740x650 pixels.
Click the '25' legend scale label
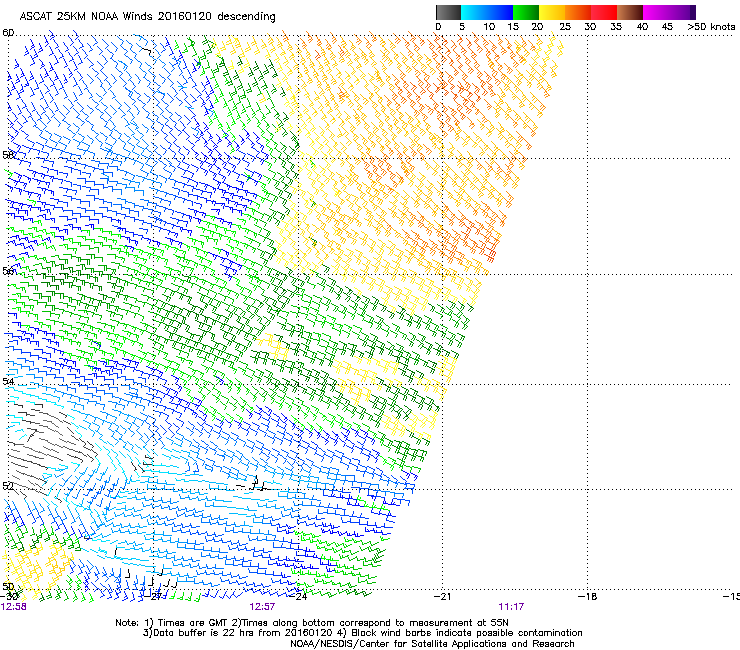pyautogui.click(x=565, y=27)
